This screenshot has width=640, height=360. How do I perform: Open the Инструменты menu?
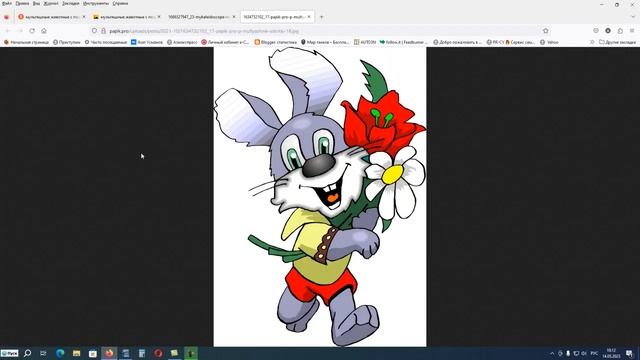click(96, 3)
